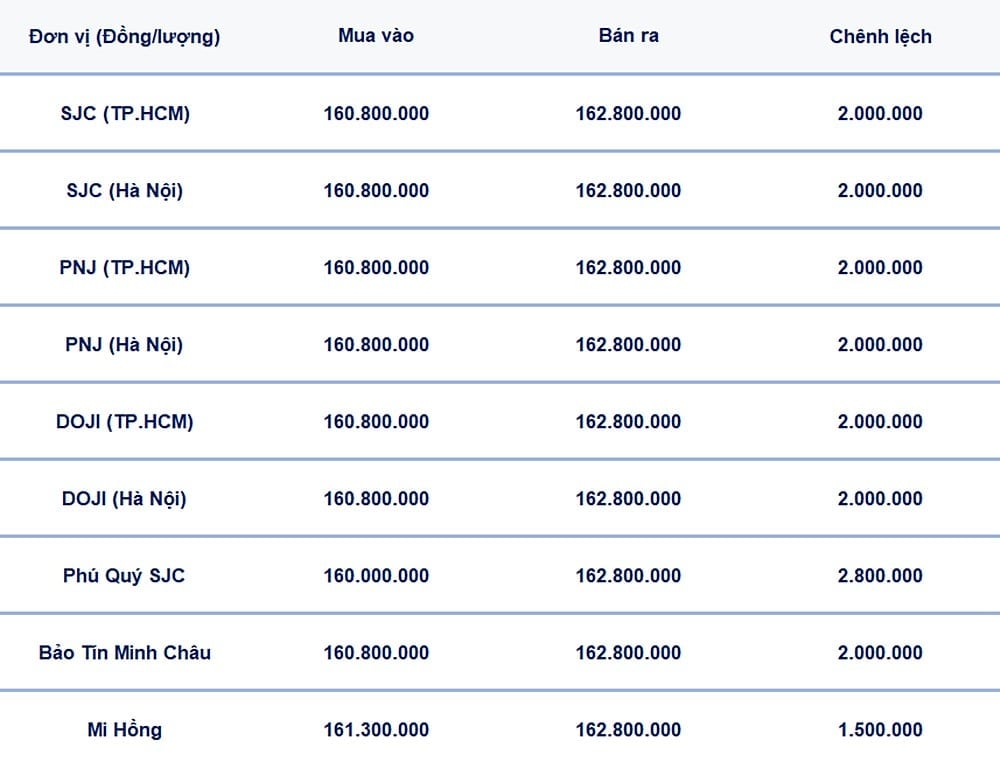Click SJC (TP.HCM) sell price 162.800.000
The height and width of the screenshot is (761, 1000).
tap(628, 114)
